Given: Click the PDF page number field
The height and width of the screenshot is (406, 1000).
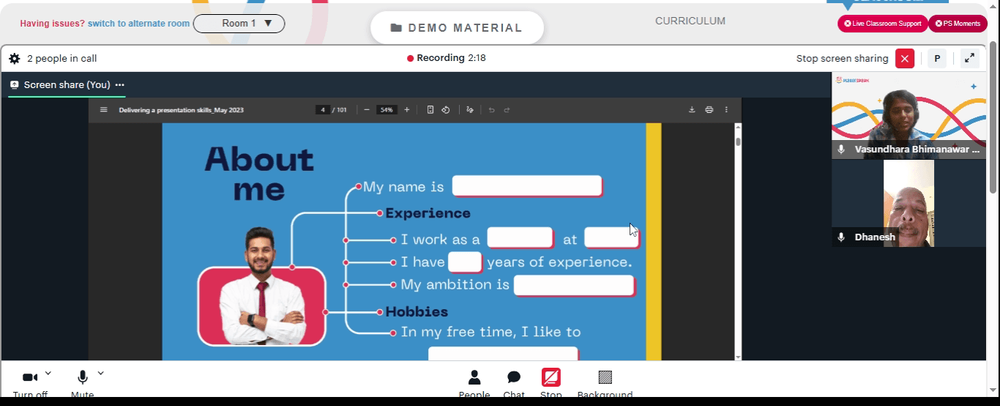Looking at the screenshot, I should (323, 110).
